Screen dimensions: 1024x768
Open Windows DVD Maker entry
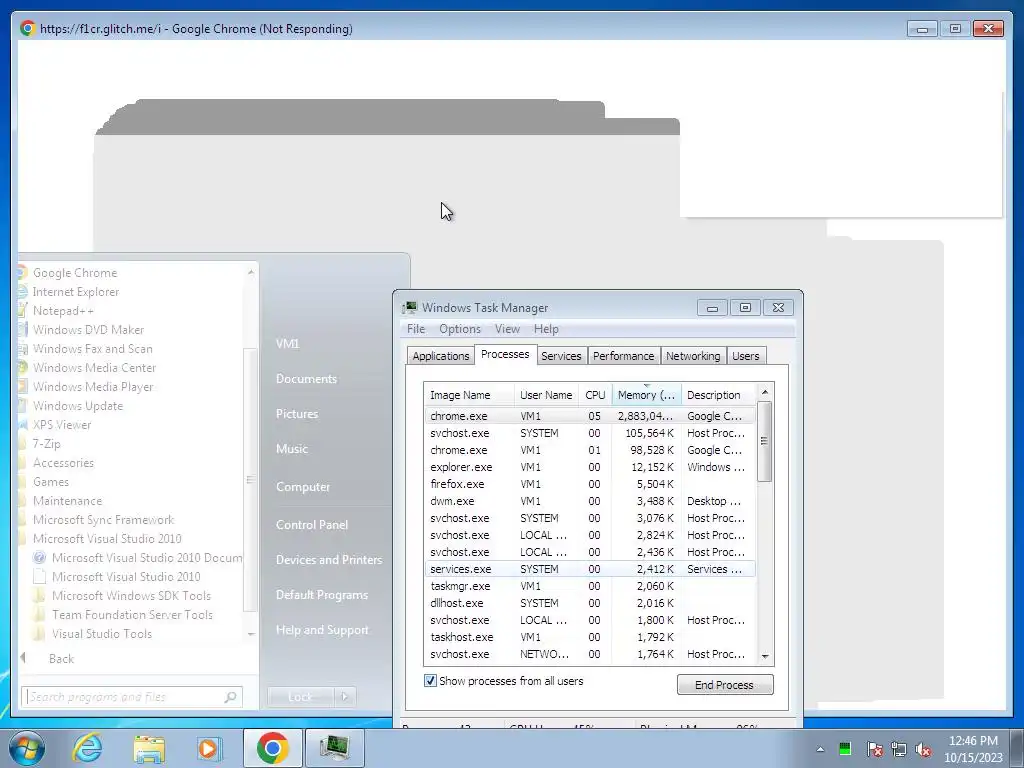pos(88,330)
